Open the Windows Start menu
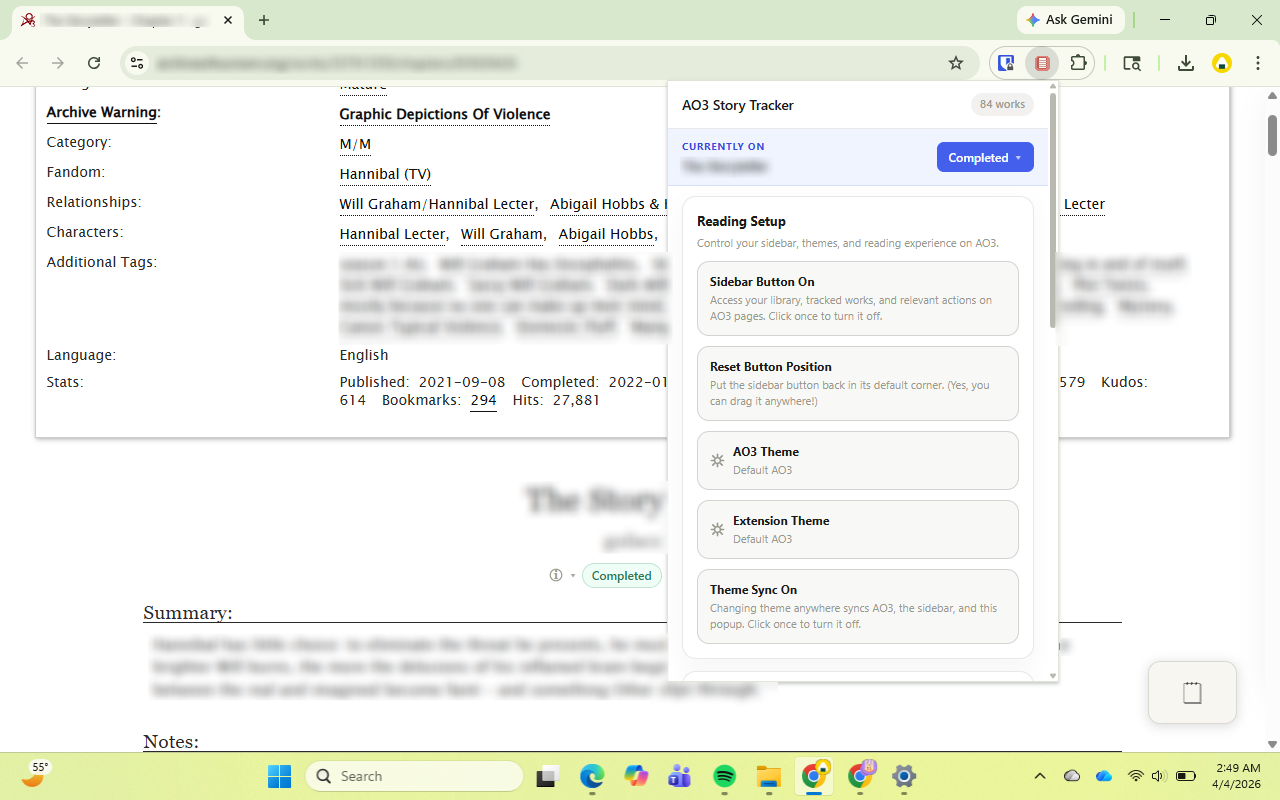This screenshot has width=1280, height=800. pos(279,776)
